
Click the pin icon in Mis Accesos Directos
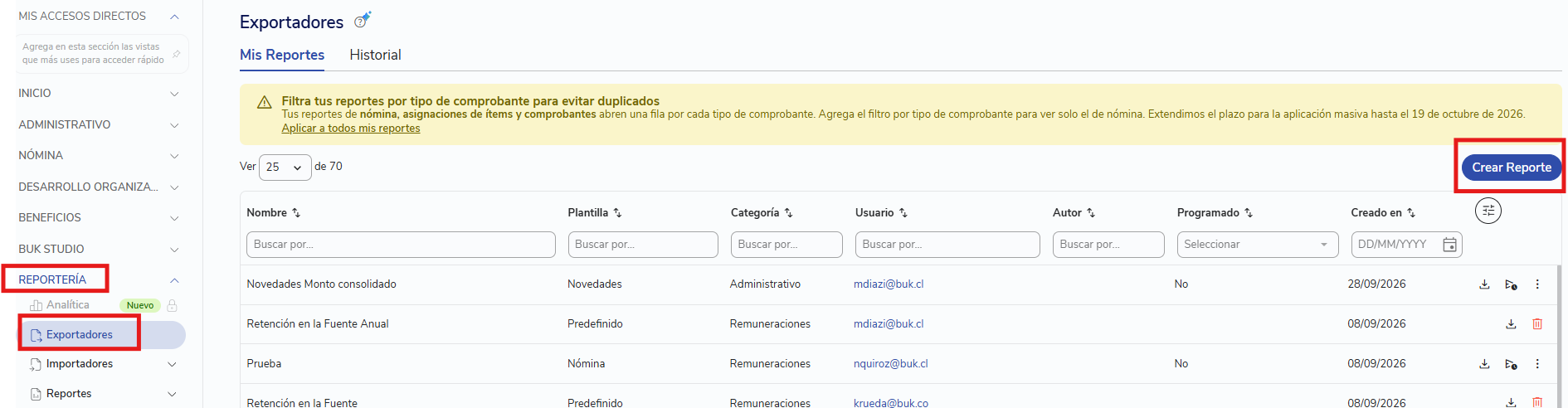[176, 54]
